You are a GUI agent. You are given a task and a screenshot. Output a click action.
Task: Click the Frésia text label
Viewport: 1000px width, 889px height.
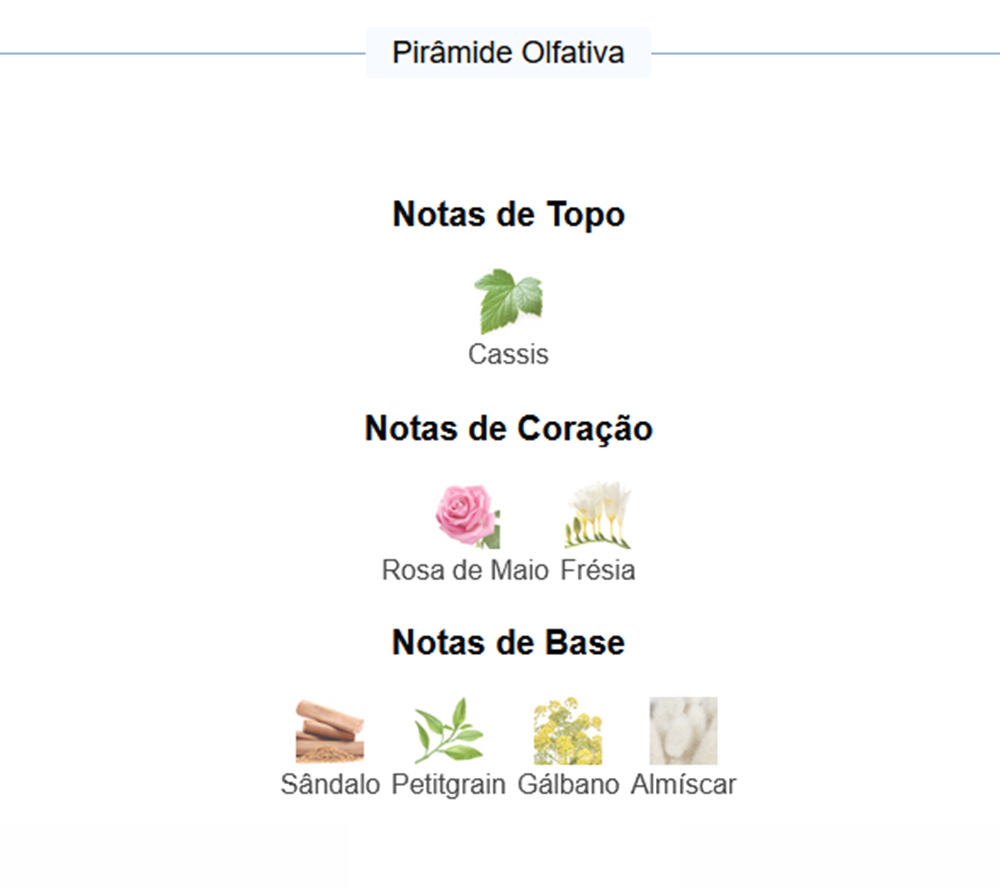tap(598, 570)
